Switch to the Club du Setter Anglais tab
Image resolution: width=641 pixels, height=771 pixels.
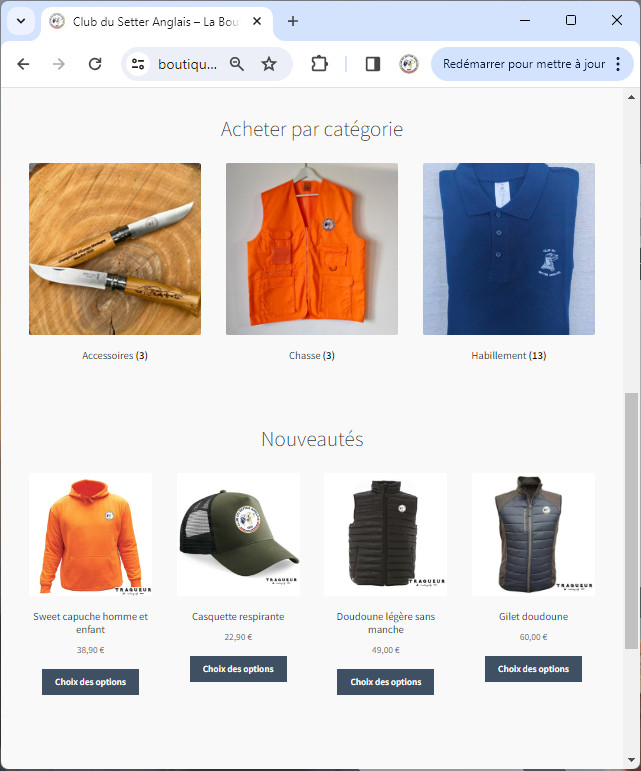pos(156,22)
